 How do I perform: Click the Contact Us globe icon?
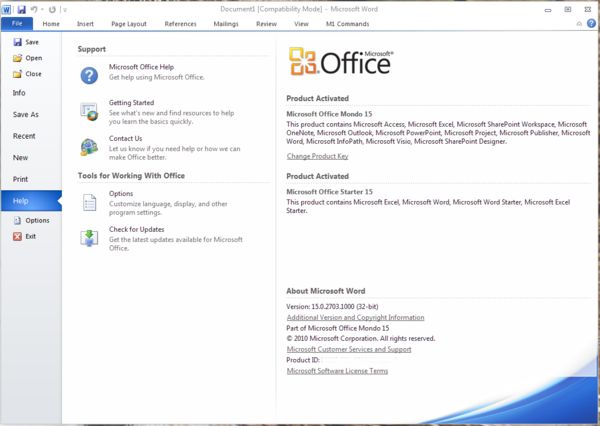[x=89, y=147]
